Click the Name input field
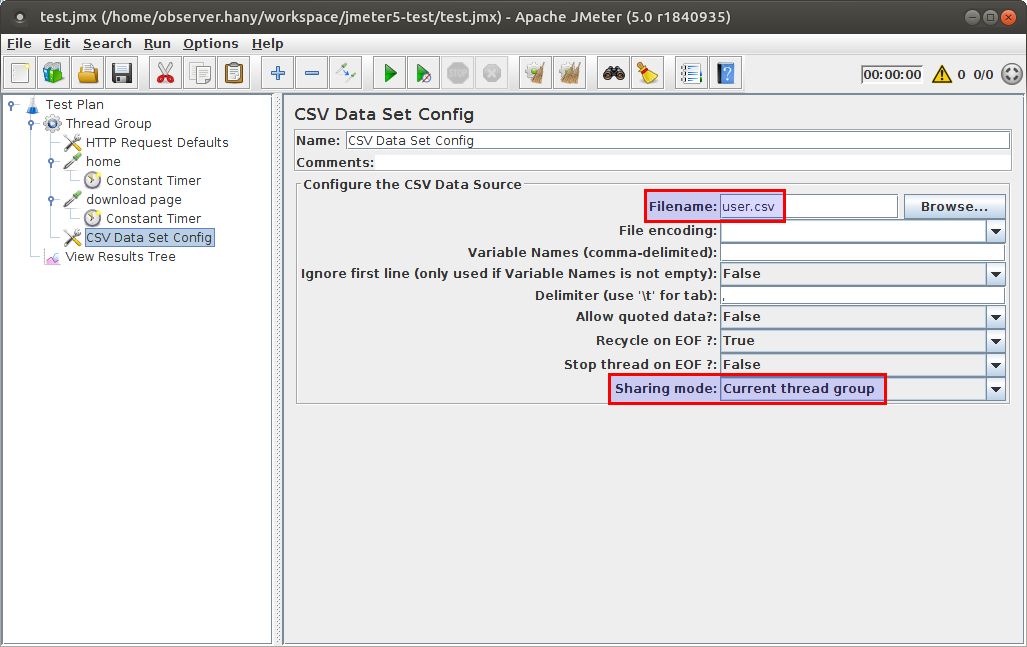This screenshot has height=647, width=1027. click(677, 140)
